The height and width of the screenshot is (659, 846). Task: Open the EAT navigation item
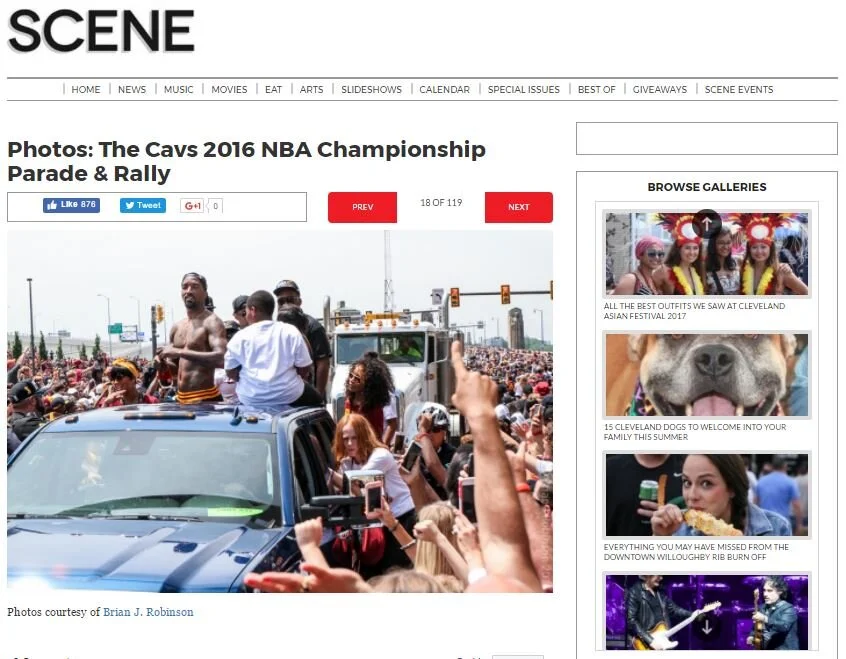(274, 90)
